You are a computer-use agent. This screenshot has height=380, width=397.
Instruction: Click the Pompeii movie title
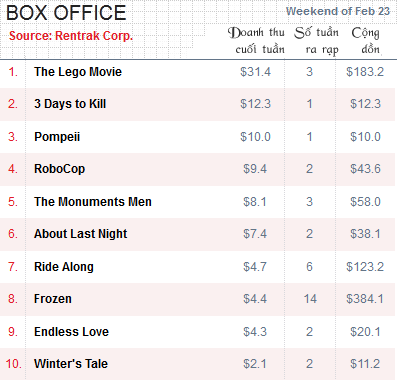(x=57, y=137)
